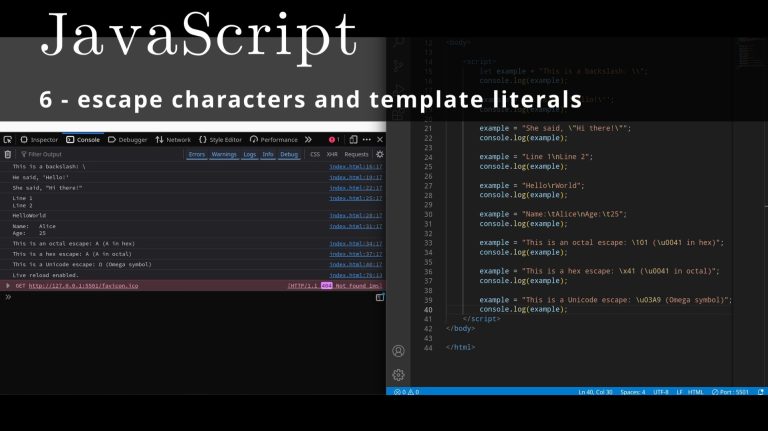Screen dimensions: 768x431
Task: Place cursor on closing script tag line
Action: [x=481, y=319]
